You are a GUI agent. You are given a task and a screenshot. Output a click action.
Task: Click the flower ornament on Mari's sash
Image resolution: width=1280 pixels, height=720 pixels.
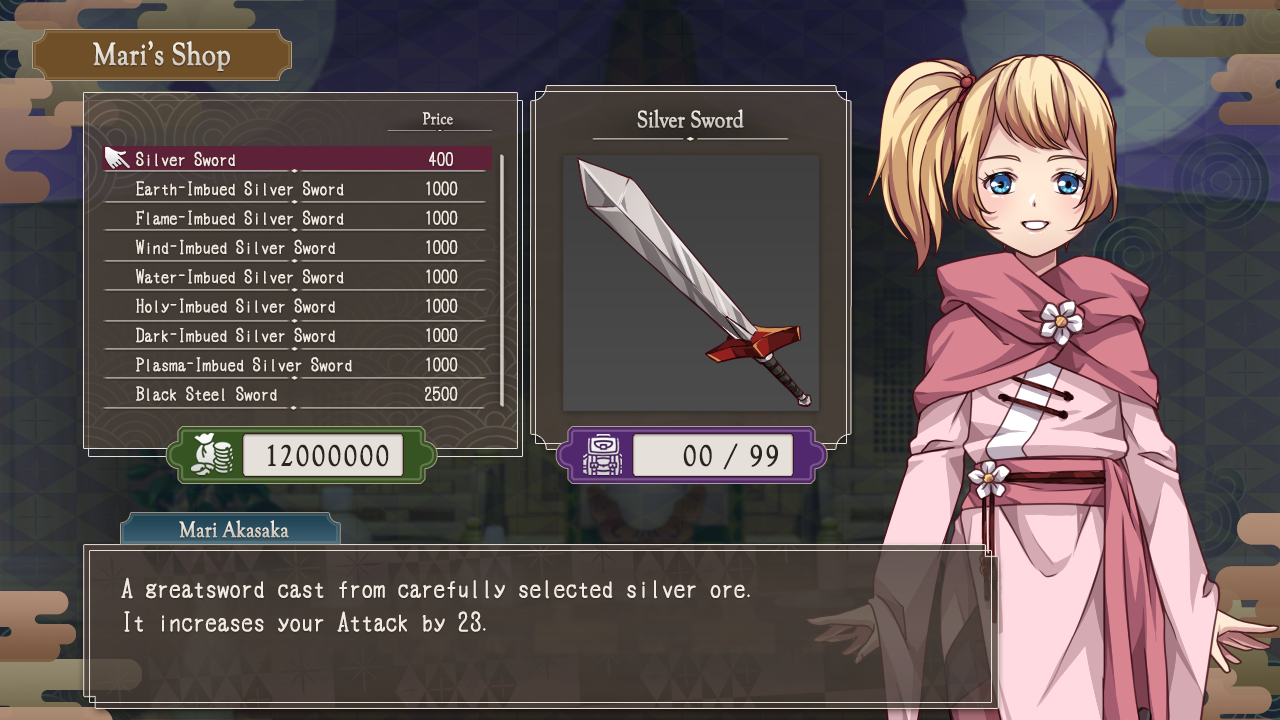coord(989,478)
